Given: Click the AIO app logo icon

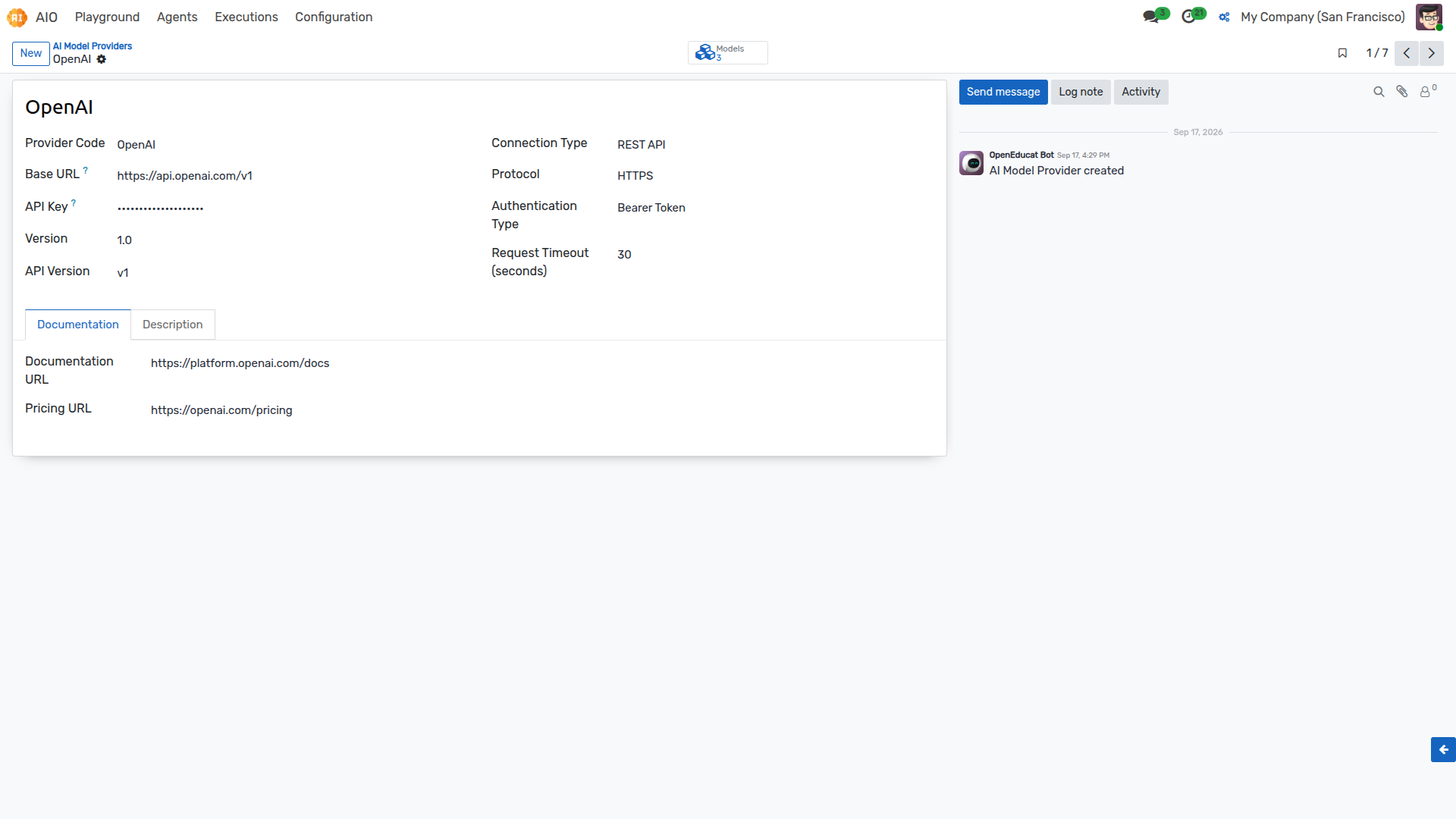Looking at the screenshot, I should [17, 17].
